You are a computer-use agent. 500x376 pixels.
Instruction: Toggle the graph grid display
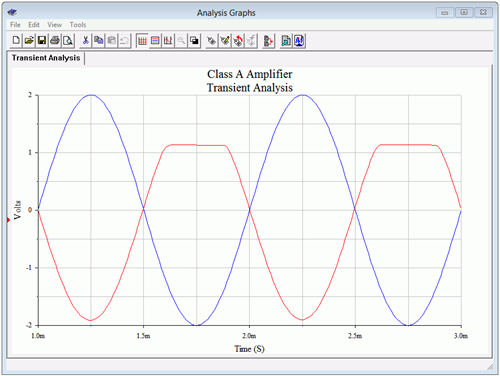(x=142, y=41)
